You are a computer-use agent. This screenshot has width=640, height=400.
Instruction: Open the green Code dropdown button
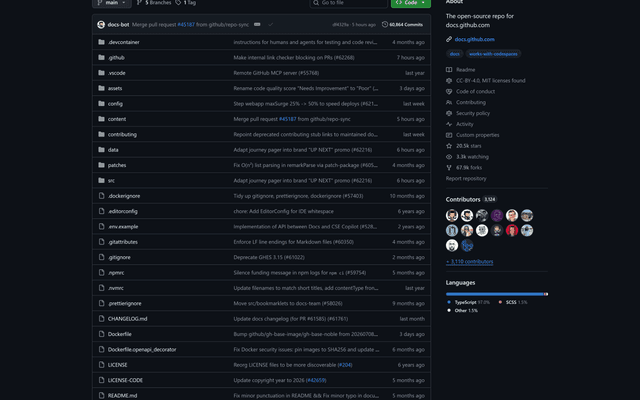coord(411,3)
